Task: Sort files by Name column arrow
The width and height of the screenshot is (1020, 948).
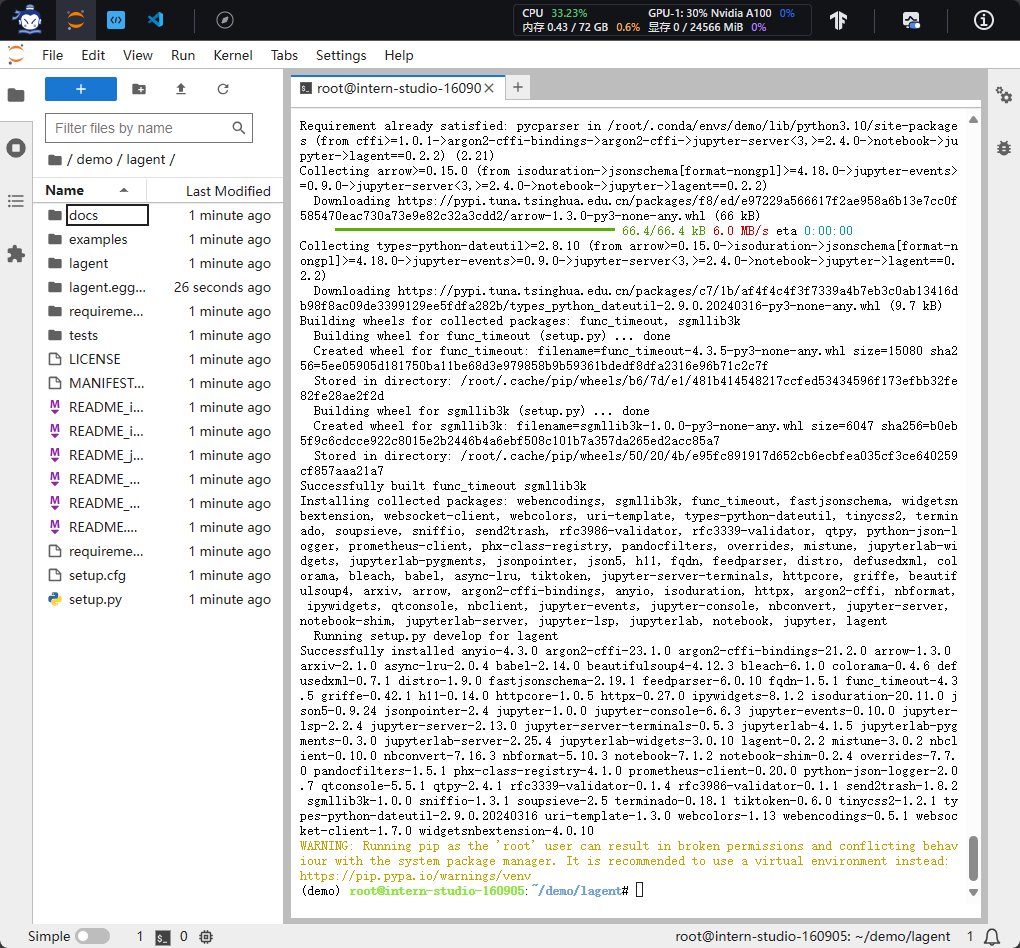Action: 124,190
